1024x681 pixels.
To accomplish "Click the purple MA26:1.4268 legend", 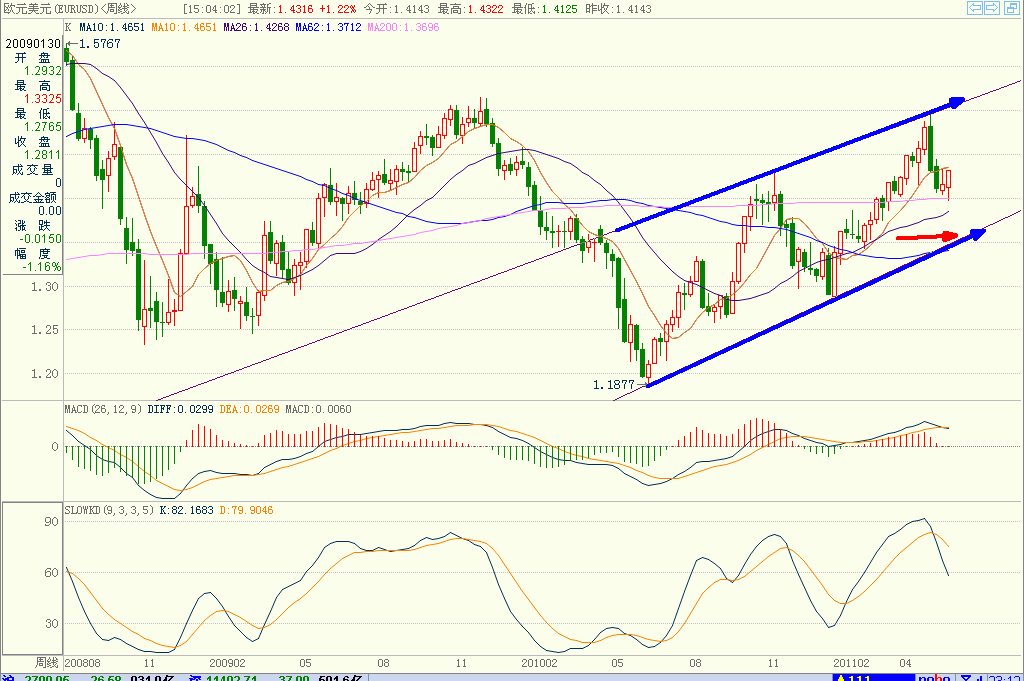I will pos(256,27).
